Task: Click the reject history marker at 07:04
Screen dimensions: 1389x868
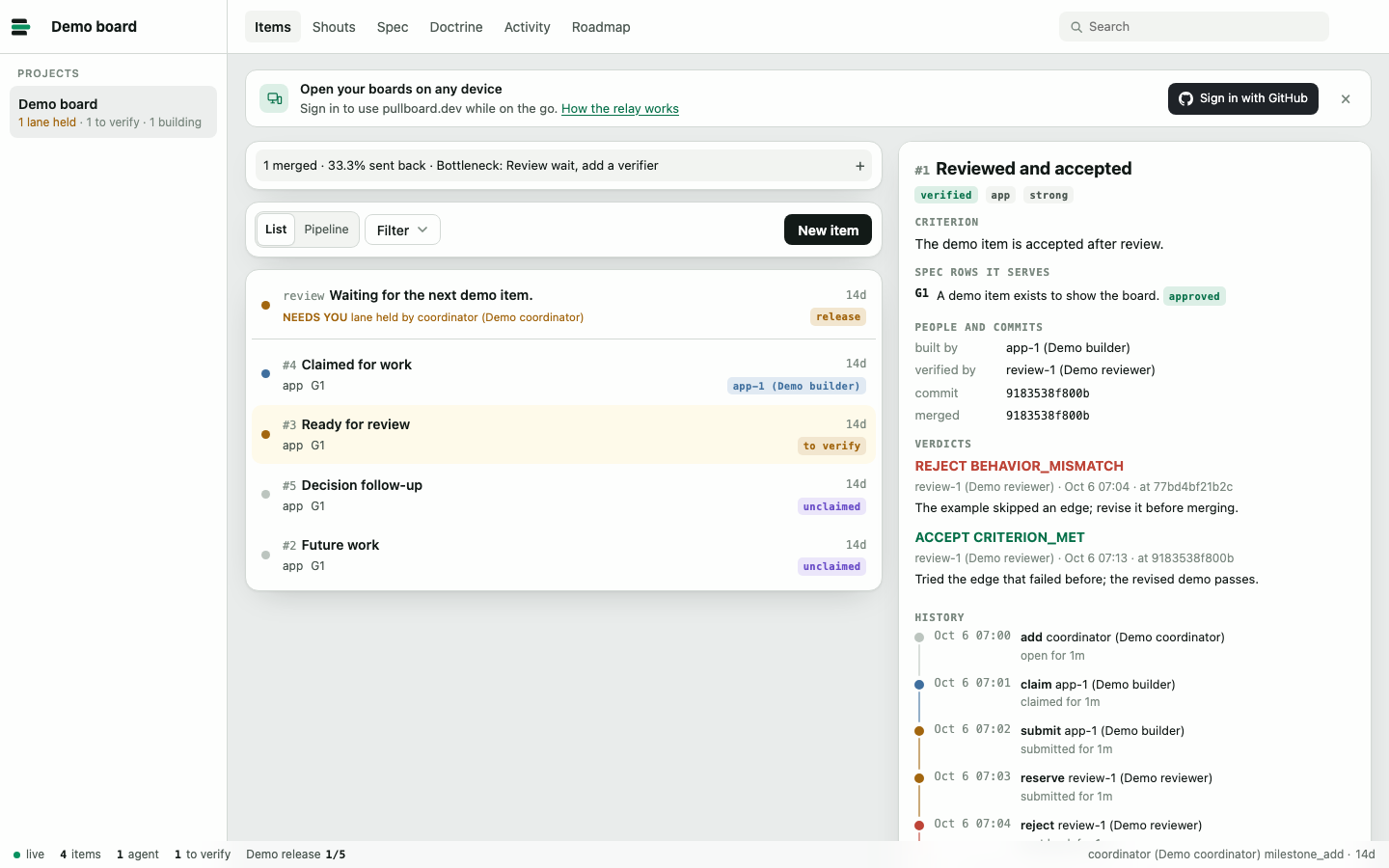Action: click(919, 826)
